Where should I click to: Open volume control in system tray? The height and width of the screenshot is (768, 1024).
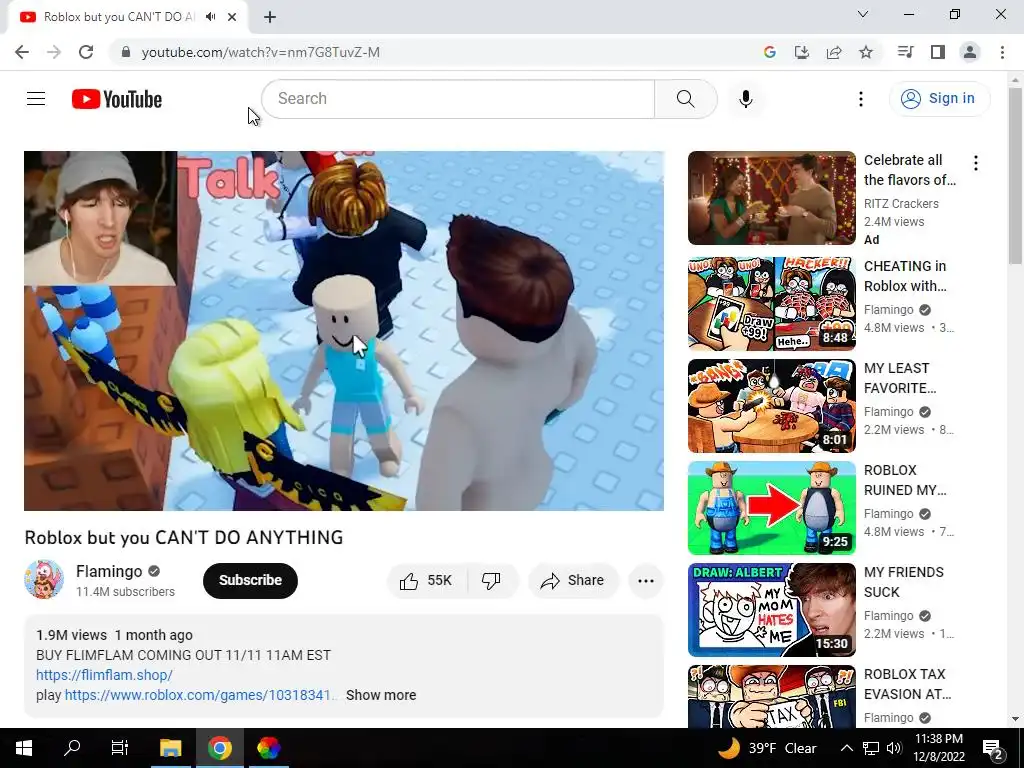click(894, 748)
